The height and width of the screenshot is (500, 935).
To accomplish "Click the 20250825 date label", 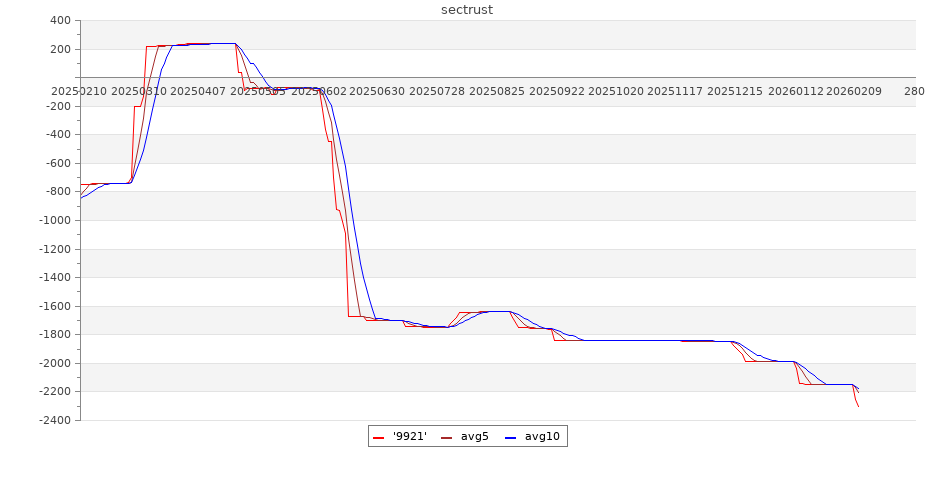I will 496,91.
